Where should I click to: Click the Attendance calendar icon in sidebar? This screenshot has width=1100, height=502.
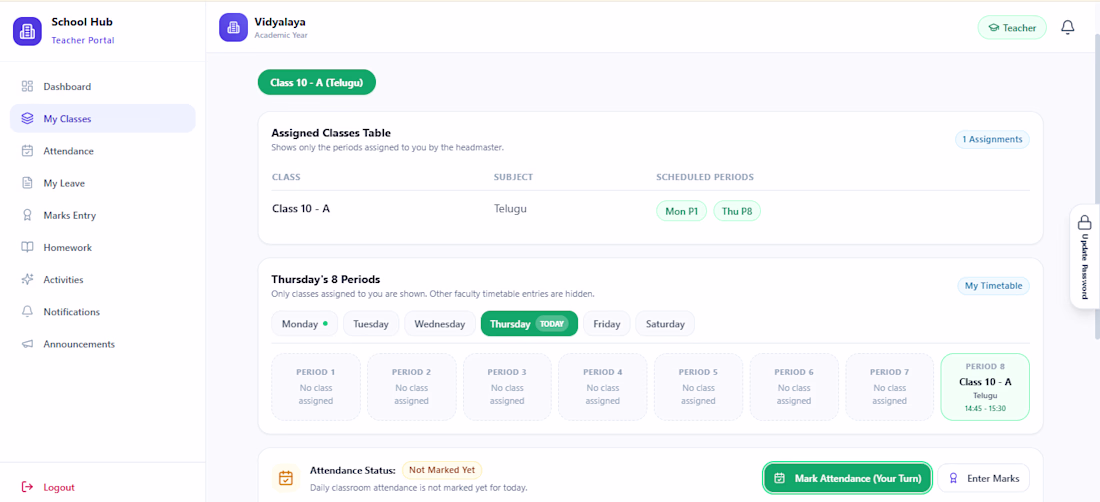[x=27, y=151]
